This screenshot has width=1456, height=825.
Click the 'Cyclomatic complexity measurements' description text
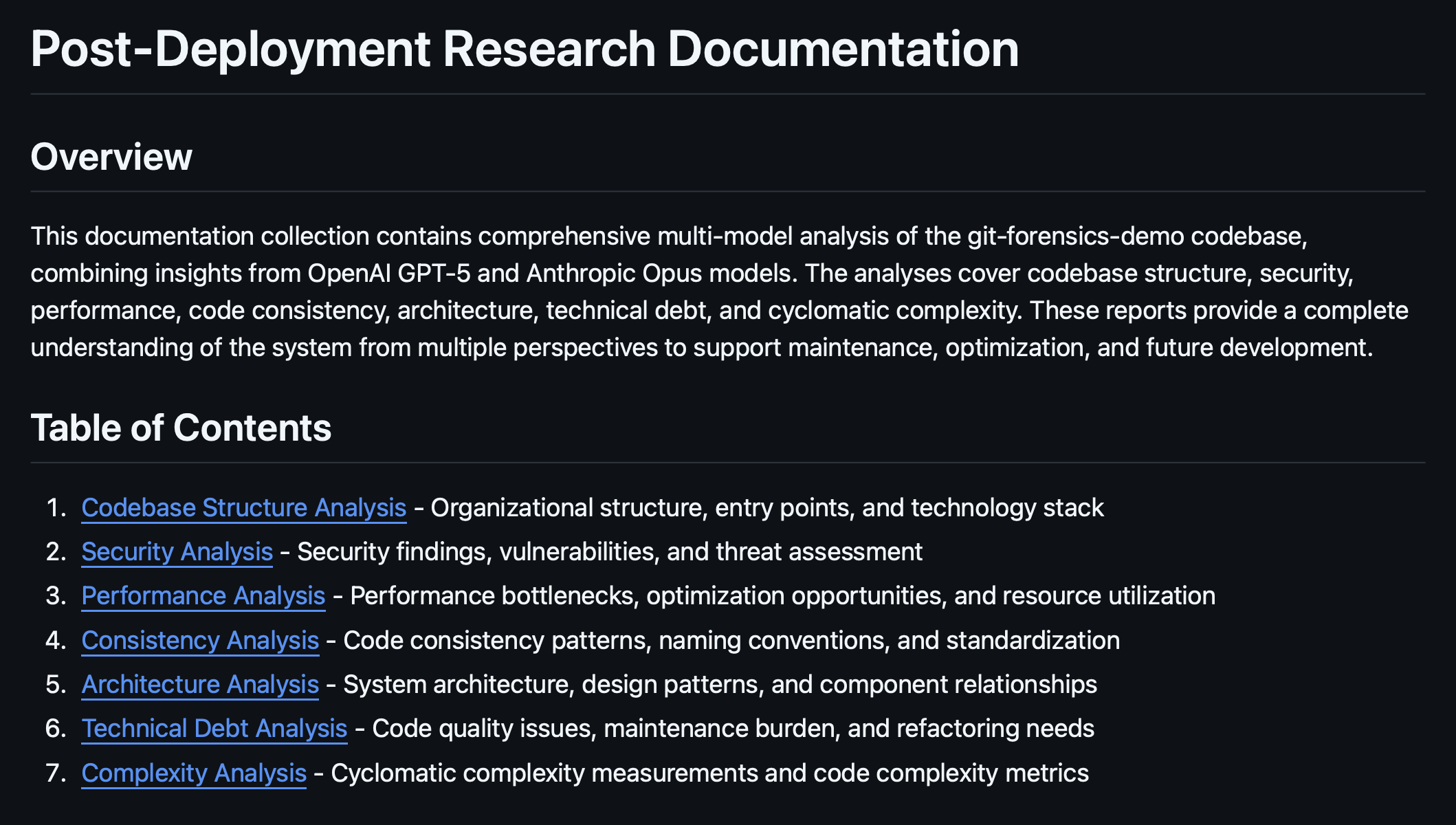coord(544,773)
